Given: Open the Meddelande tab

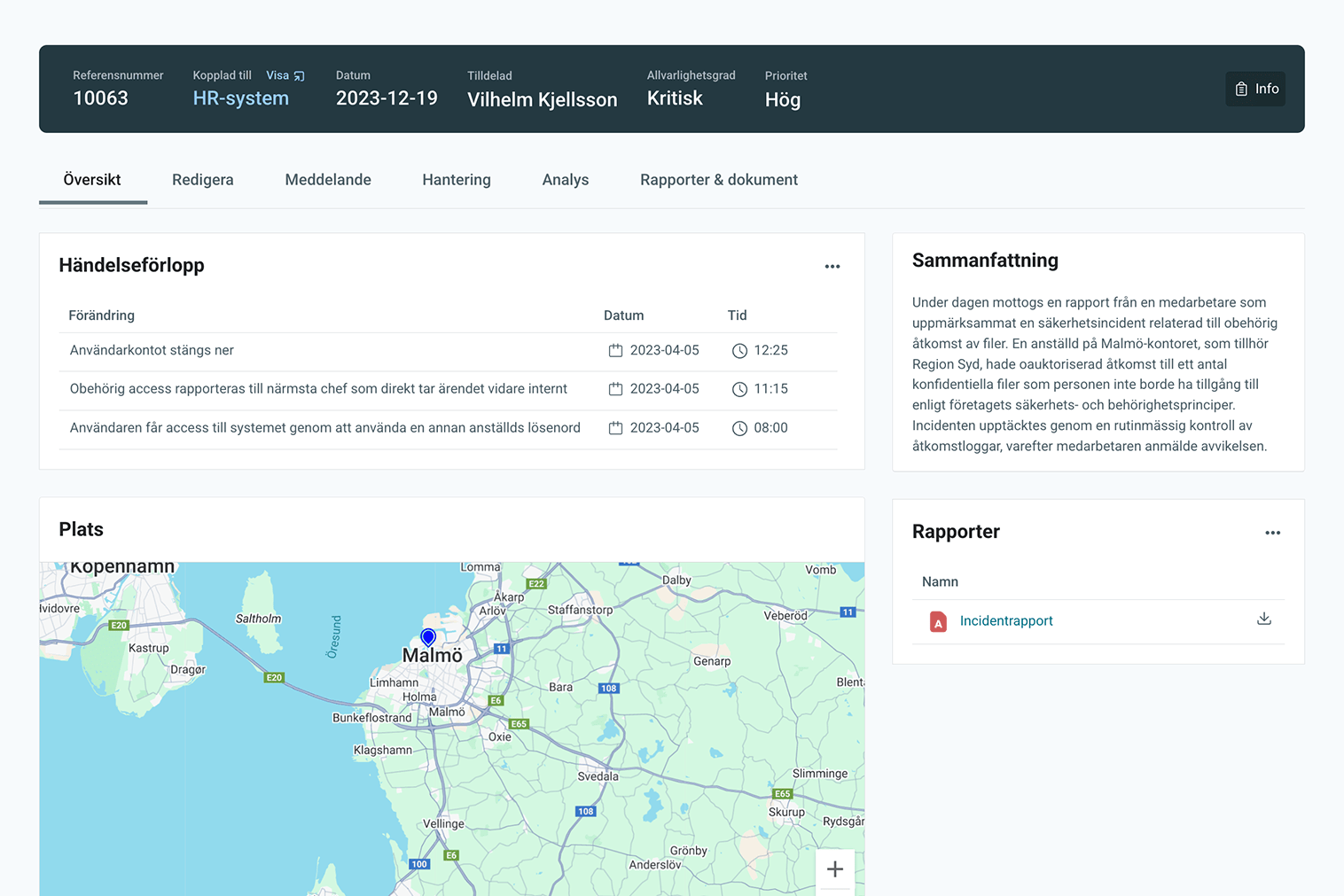Looking at the screenshot, I should [x=328, y=180].
